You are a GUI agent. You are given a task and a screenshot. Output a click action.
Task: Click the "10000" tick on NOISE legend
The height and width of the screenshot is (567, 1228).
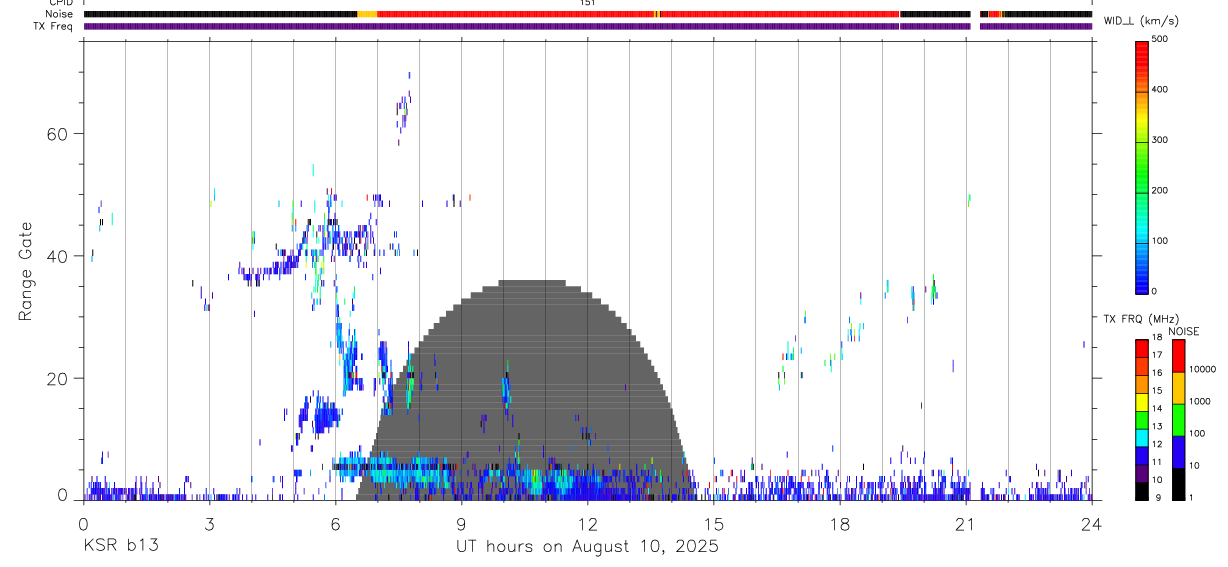pyautogui.click(x=1202, y=369)
